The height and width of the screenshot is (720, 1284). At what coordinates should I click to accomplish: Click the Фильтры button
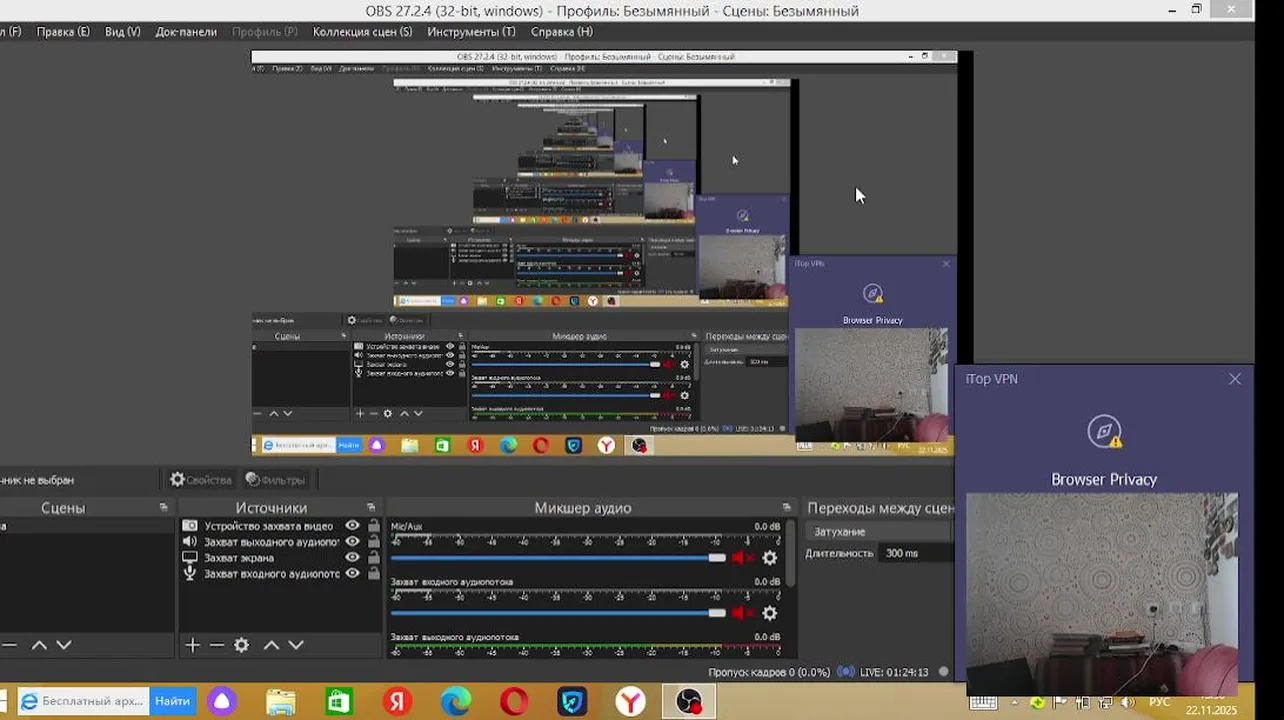coord(276,480)
